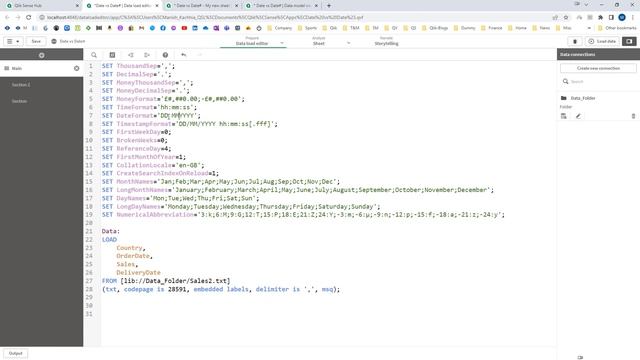640x360 pixels.
Task: Open the debug panel bug icon
Action: tap(575, 41)
